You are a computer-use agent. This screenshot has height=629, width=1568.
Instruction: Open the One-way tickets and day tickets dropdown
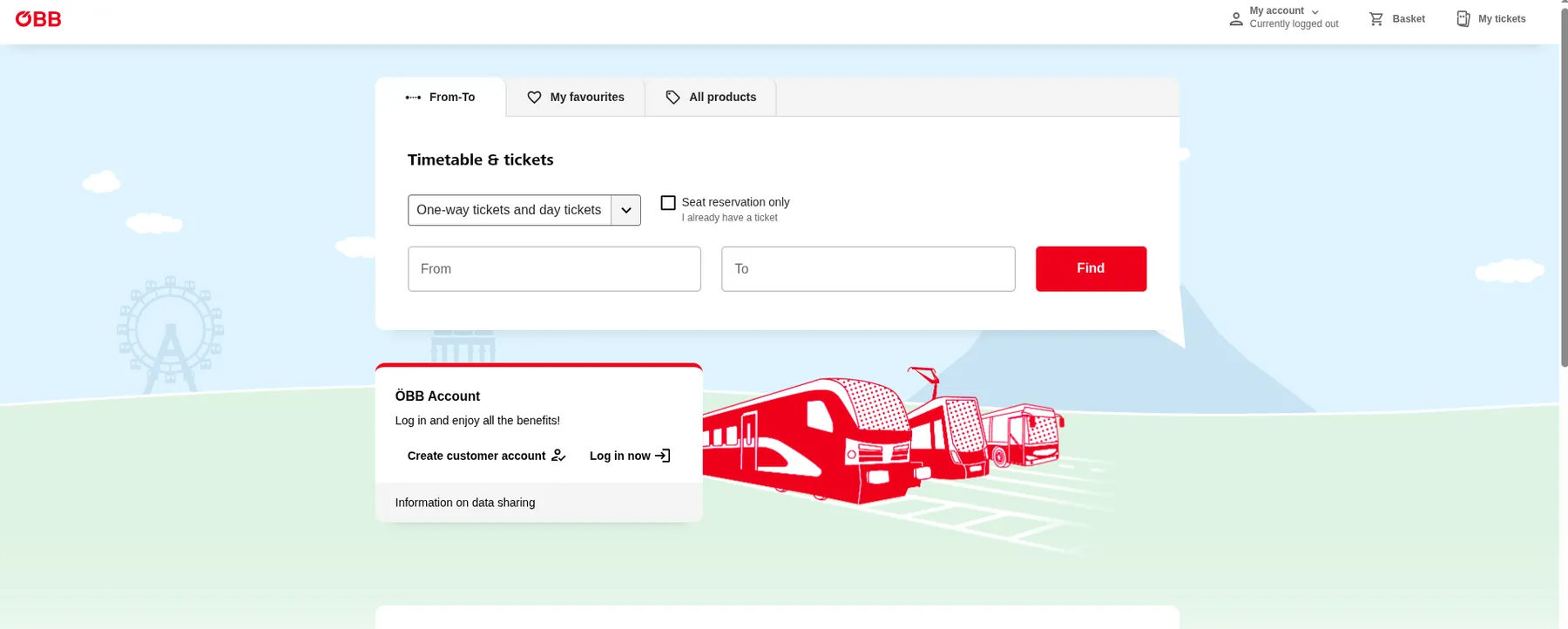pos(524,210)
